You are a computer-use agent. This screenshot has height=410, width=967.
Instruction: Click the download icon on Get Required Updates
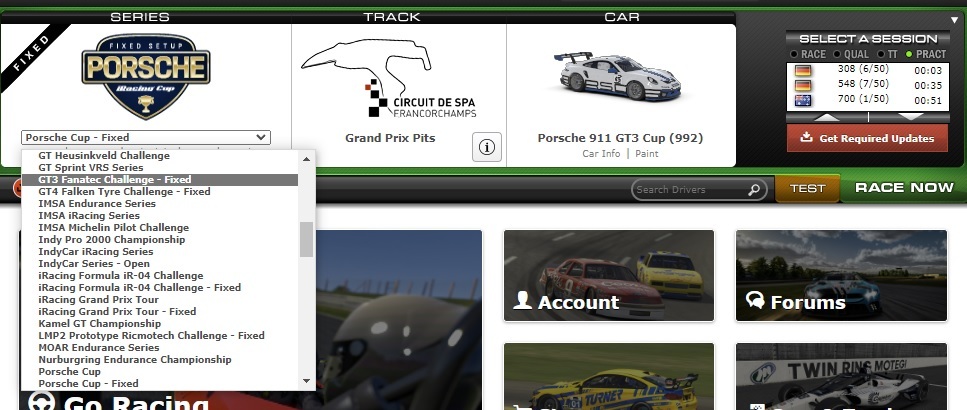(x=807, y=138)
